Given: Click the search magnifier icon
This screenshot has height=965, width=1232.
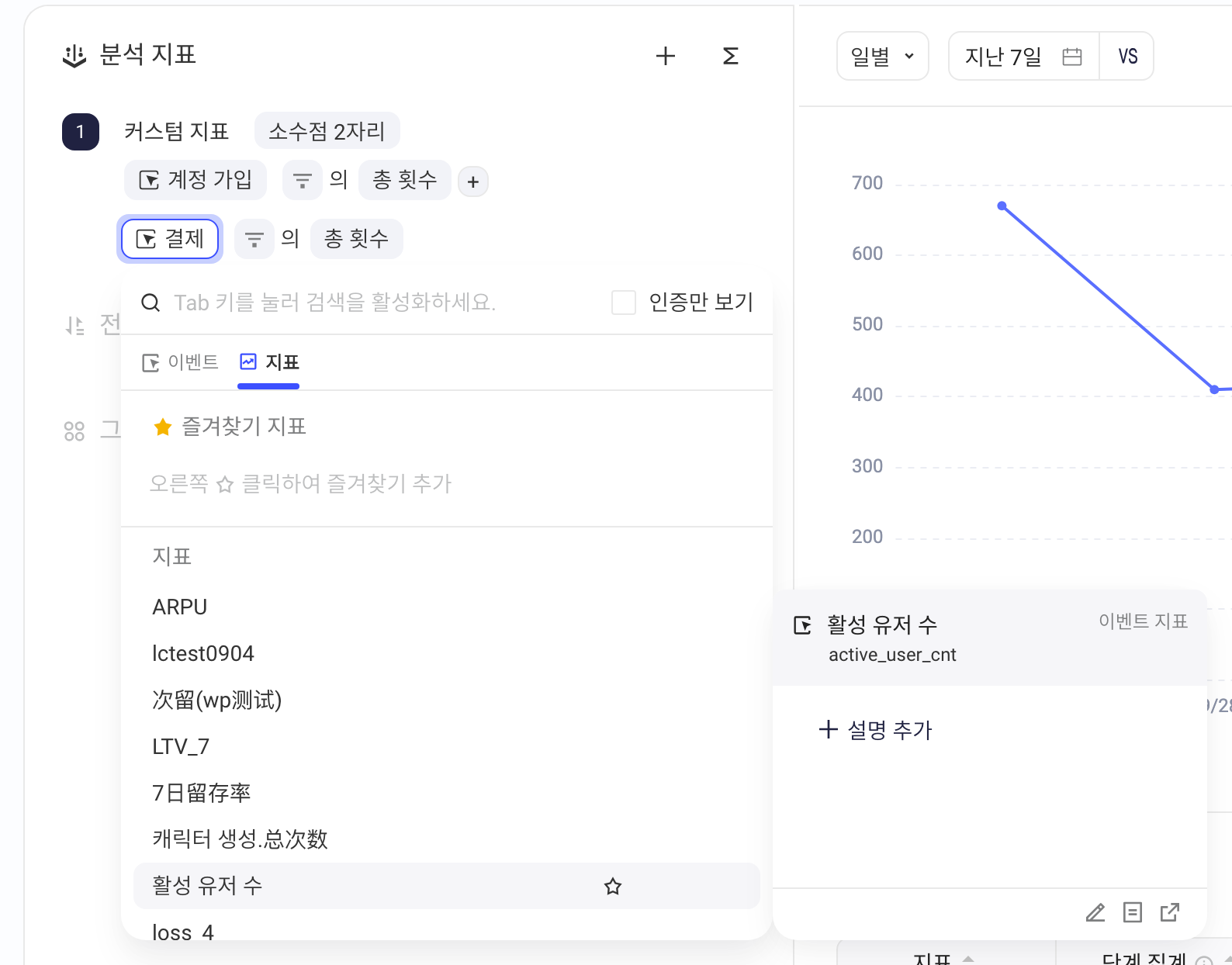Looking at the screenshot, I should pos(151,303).
